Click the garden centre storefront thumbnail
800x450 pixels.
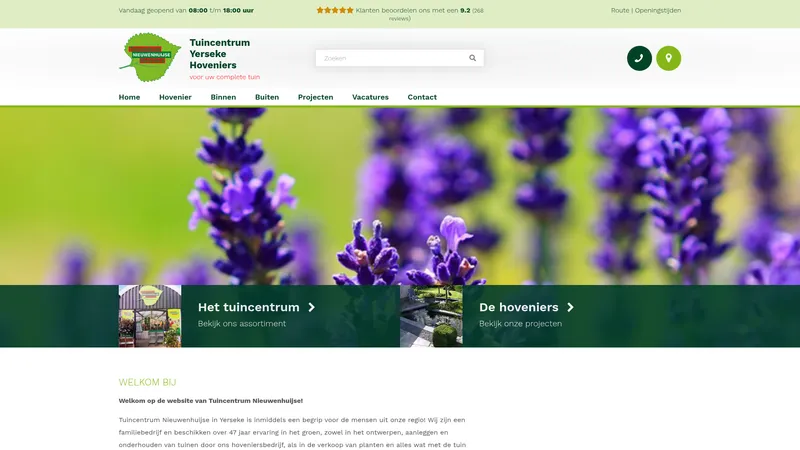[x=150, y=316]
